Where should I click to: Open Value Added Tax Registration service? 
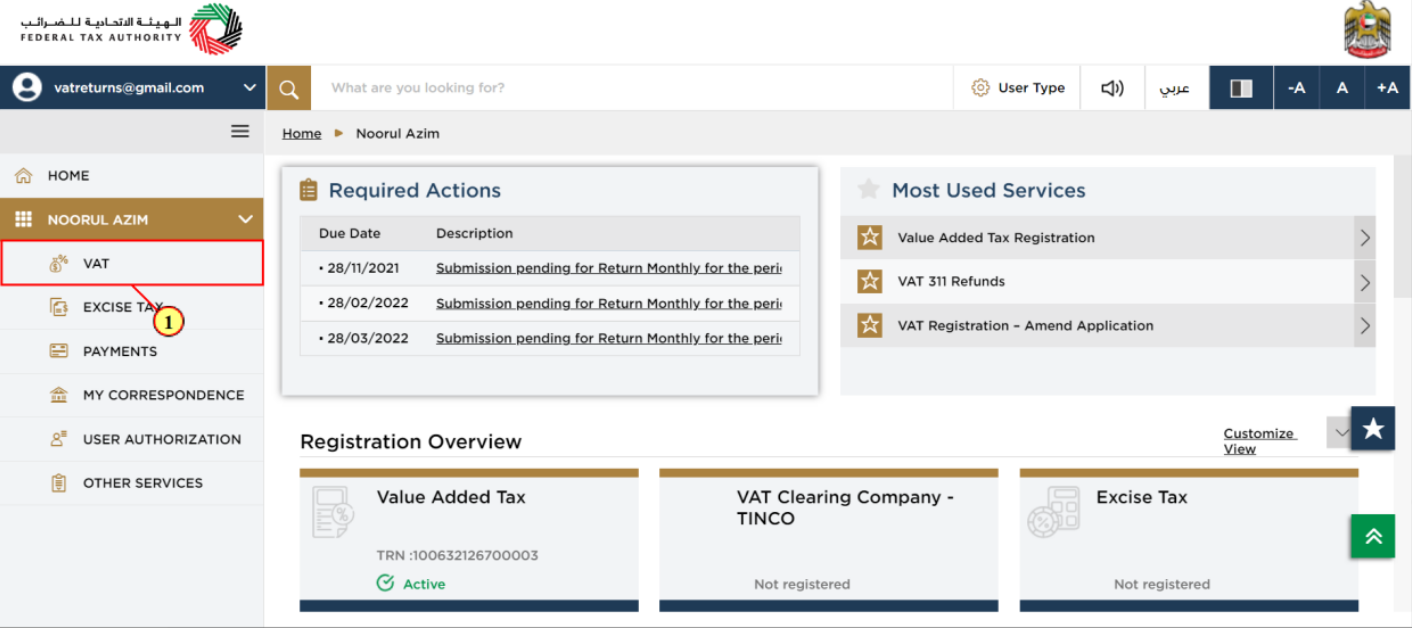[996, 238]
